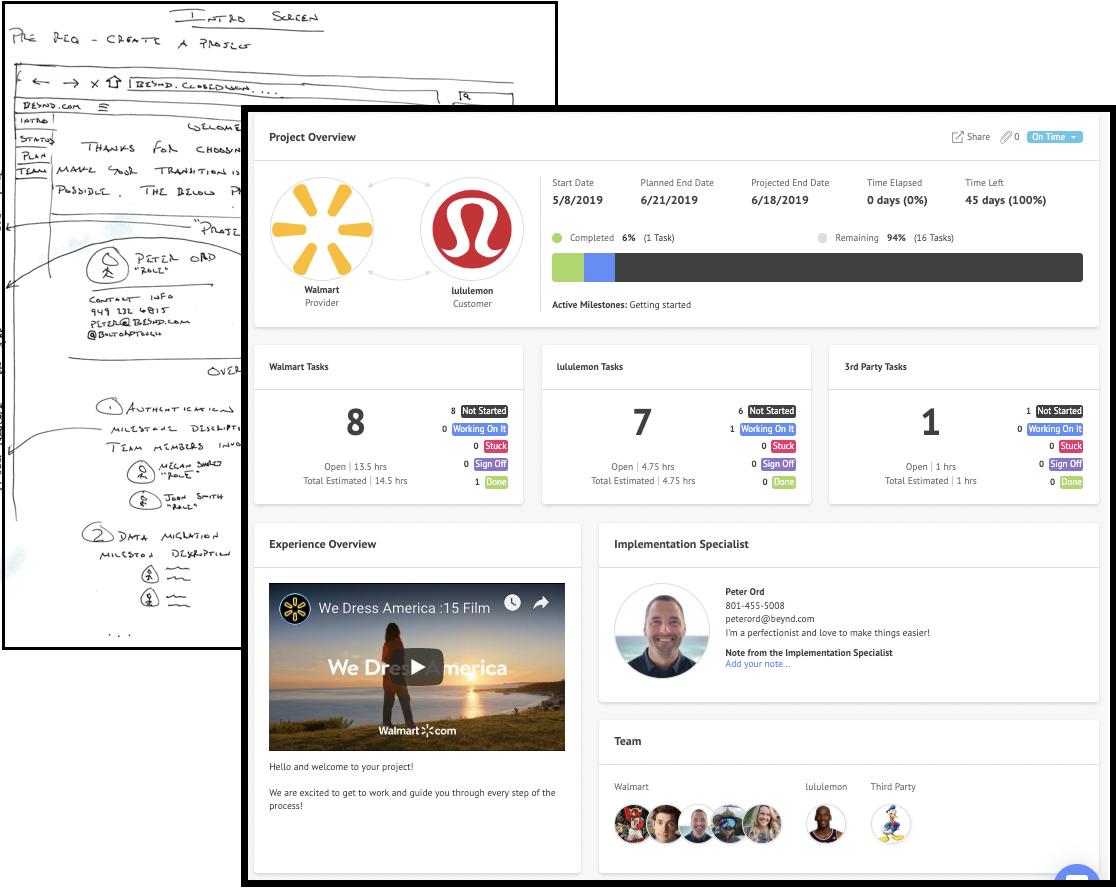This screenshot has height=890, width=1116.
Task: Click the phone number 801-455-5008
Action: pyautogui.click(x=754, y=605)
